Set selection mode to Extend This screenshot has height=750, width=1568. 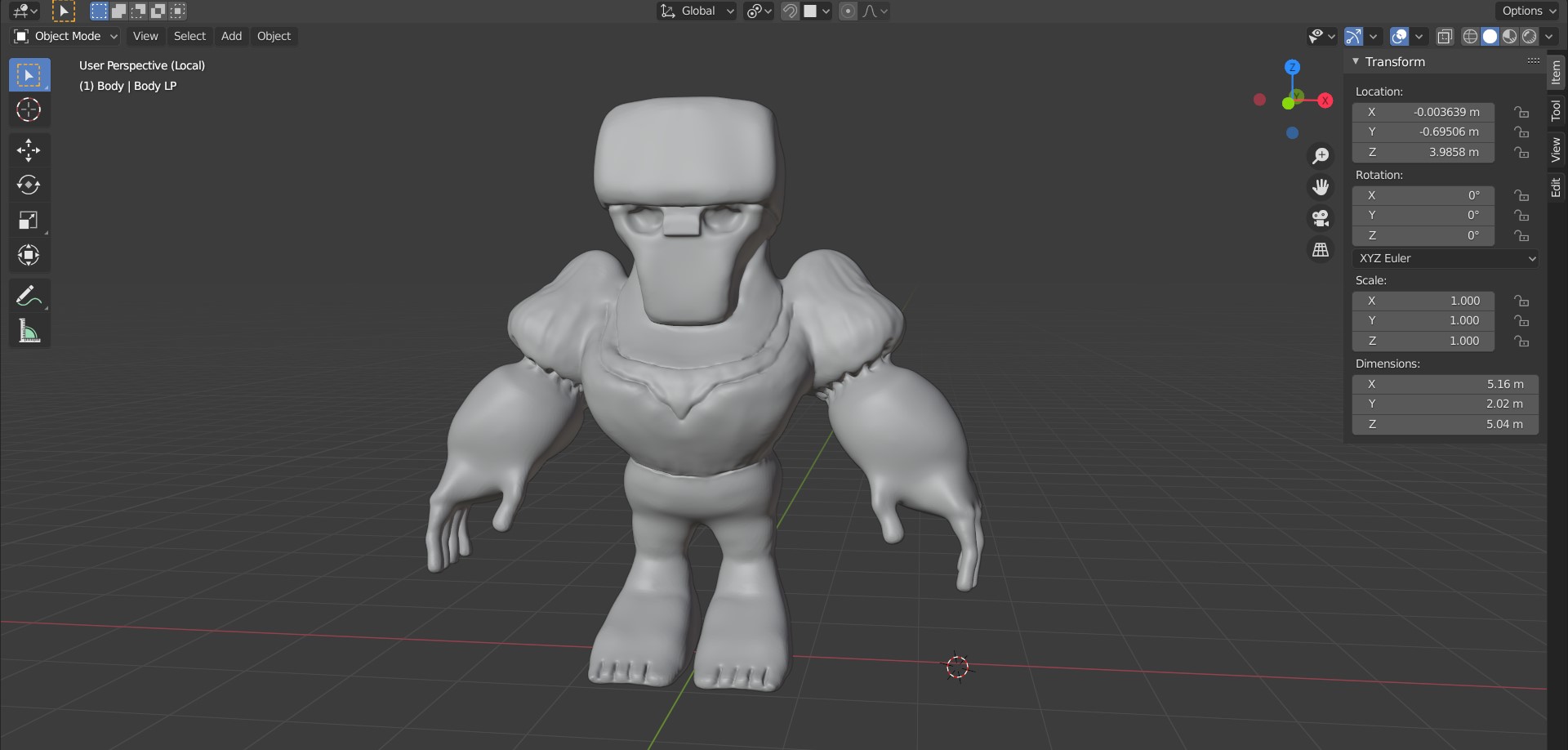pos(118,11)
